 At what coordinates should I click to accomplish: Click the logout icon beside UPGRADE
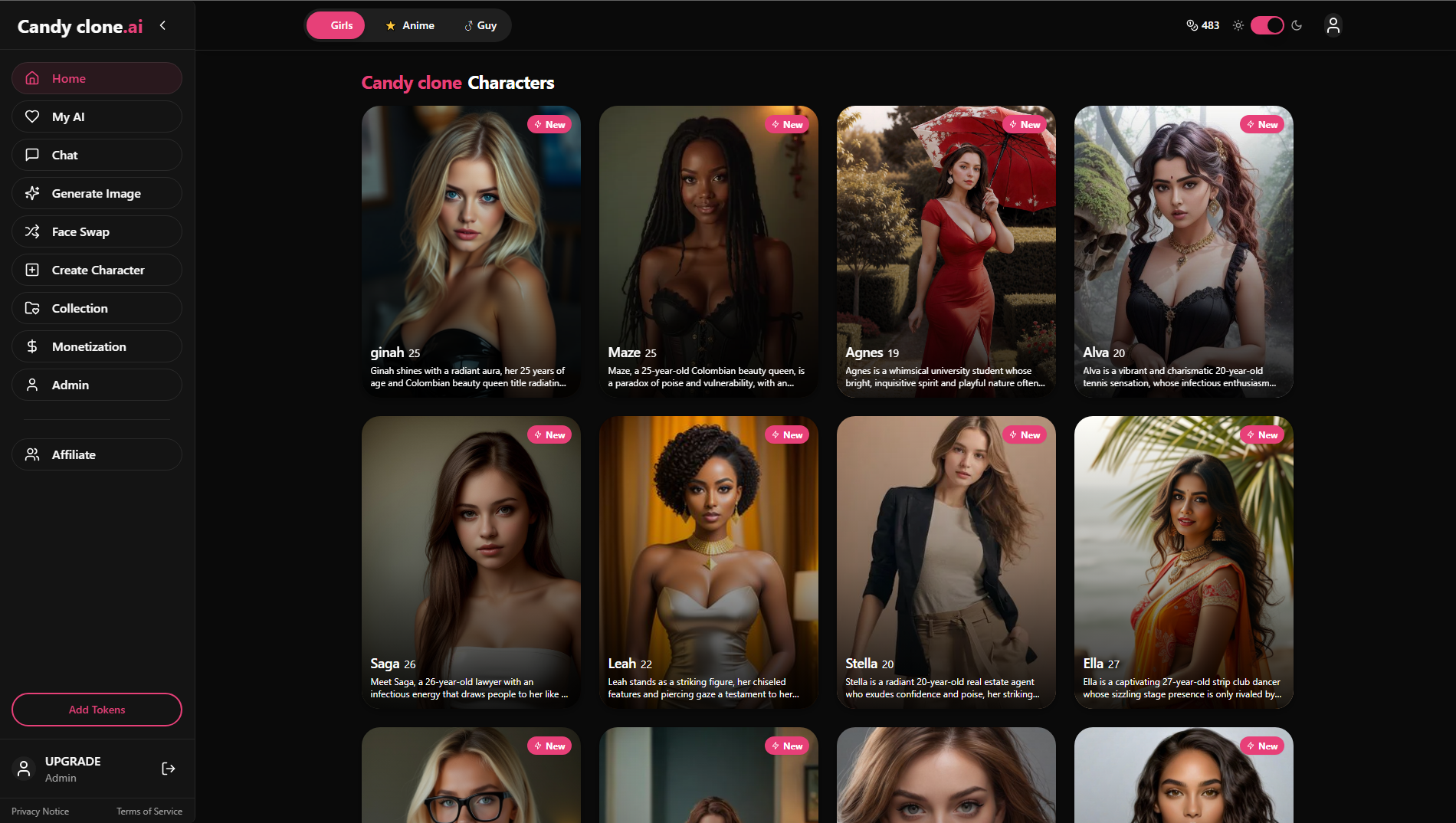(169, 769)
